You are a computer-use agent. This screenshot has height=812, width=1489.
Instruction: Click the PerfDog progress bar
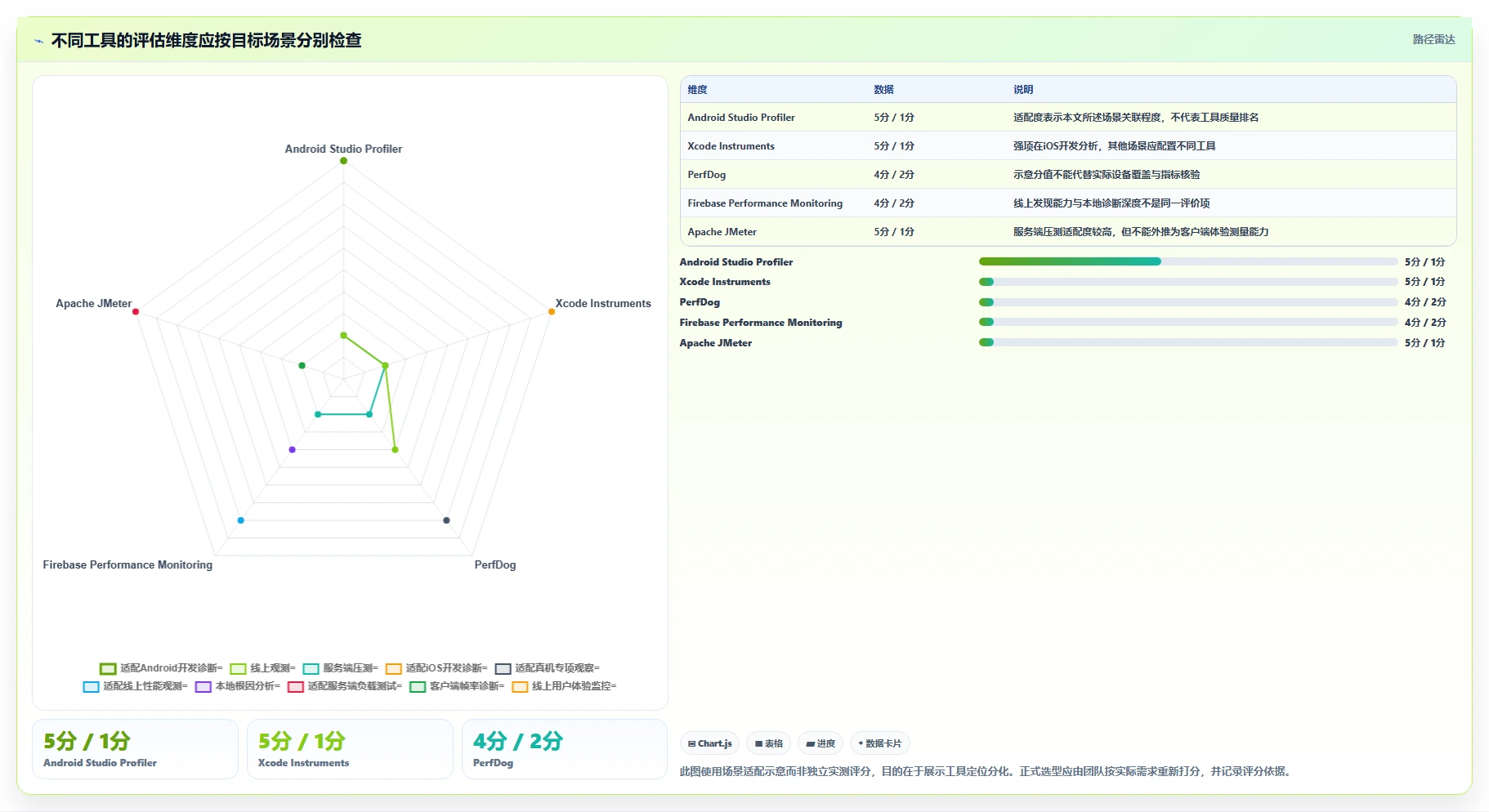tap(1188, 302)
